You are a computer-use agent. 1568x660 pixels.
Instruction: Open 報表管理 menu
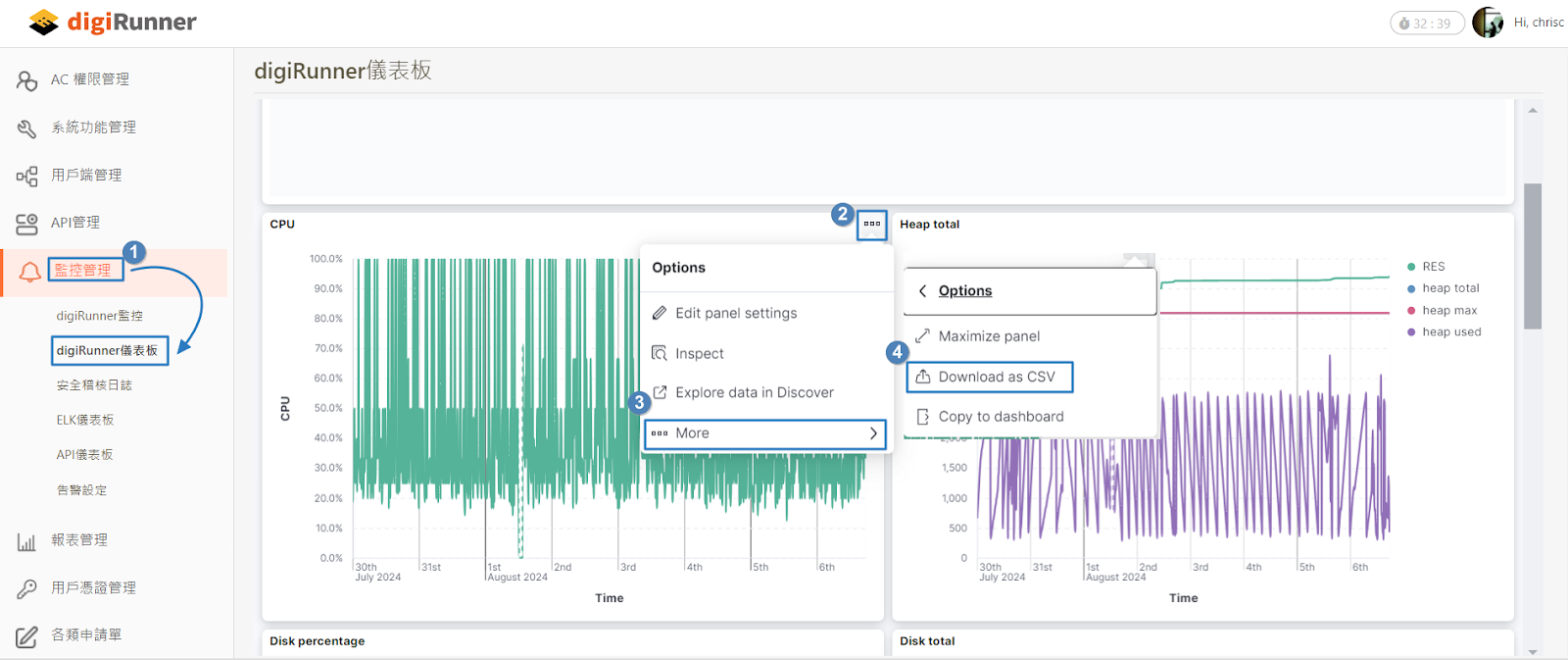click(79, 540)
